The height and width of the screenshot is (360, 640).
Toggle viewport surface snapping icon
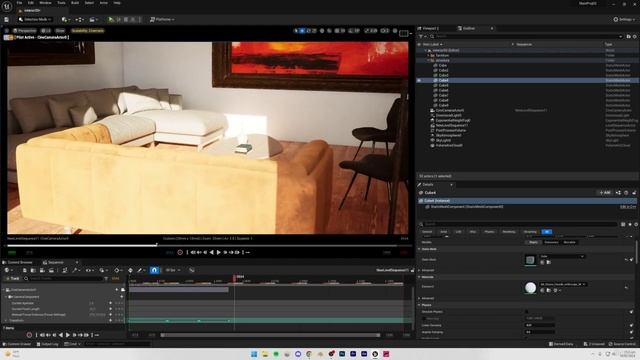pos(329,31)
